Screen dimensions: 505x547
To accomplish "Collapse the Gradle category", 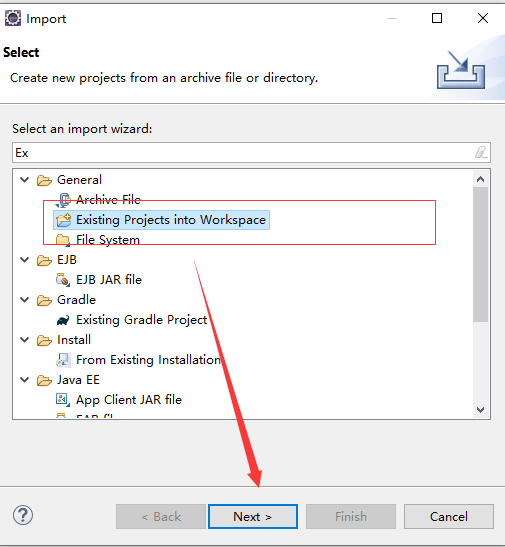I will pyautogui.click(x=25, y=300).
